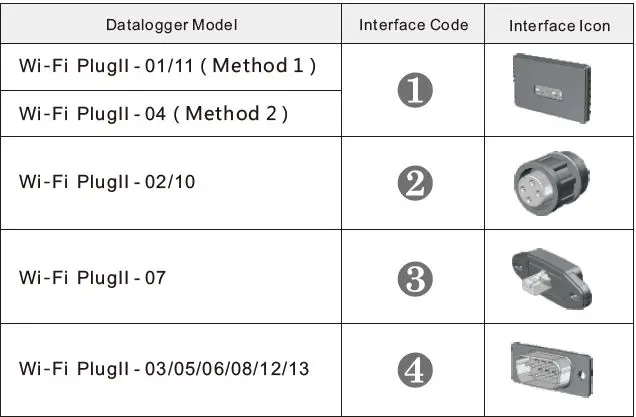The image size is (636, 417).
Task: Click the "Datalogger Model" column header
Action: click(172, 24)
